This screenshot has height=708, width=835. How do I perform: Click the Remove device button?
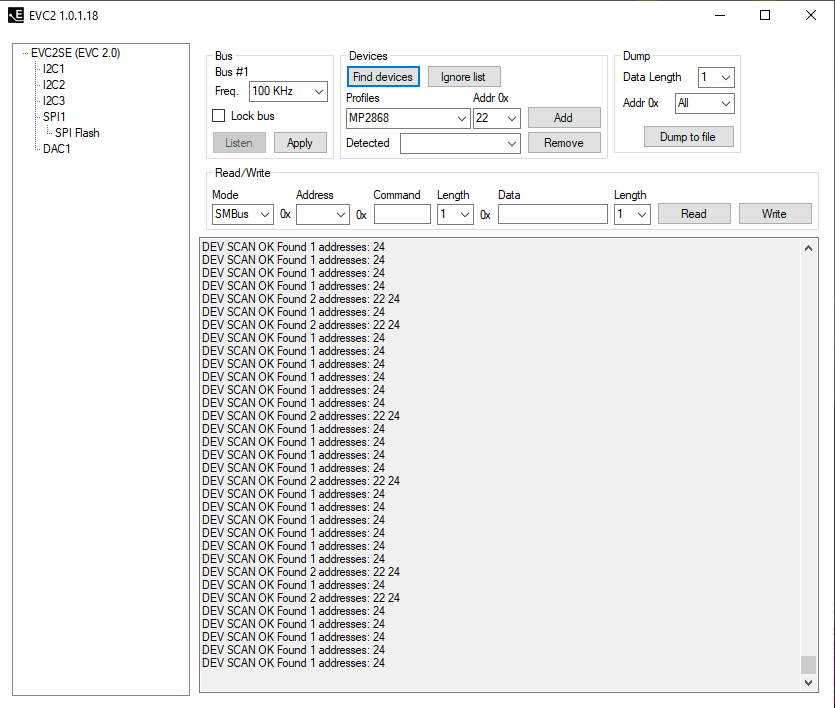tap(564, 143)
